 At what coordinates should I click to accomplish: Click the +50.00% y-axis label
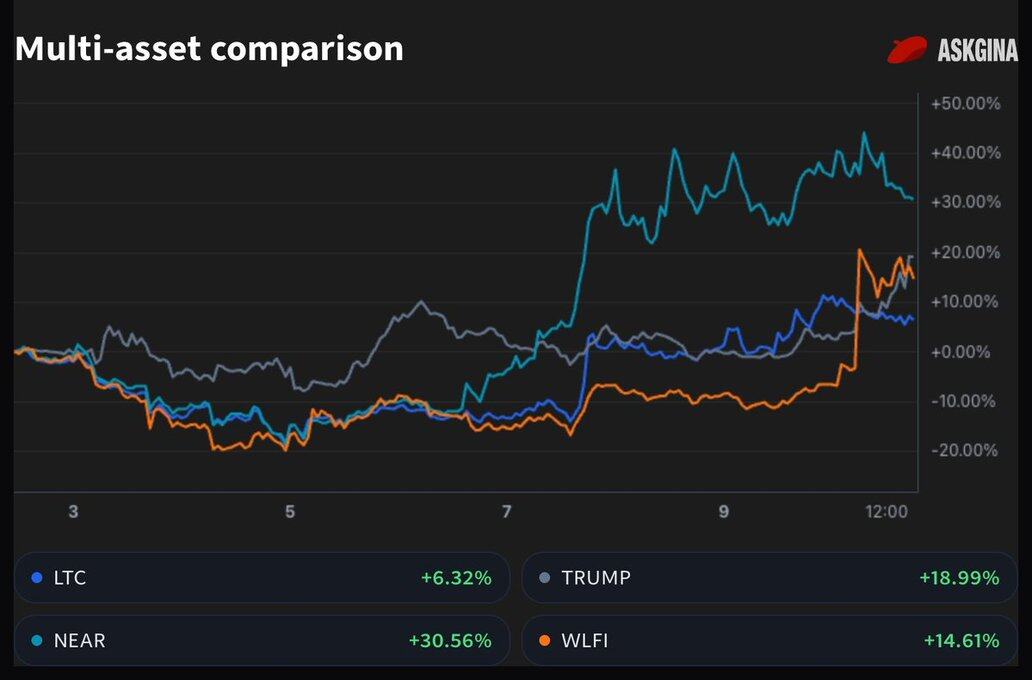point(965,104)
